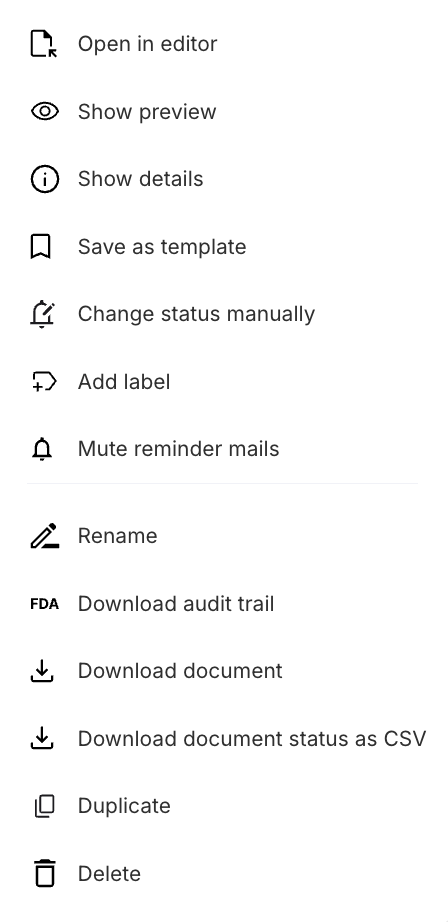Click the FDA audit trail icon

(x=44, y=604)
